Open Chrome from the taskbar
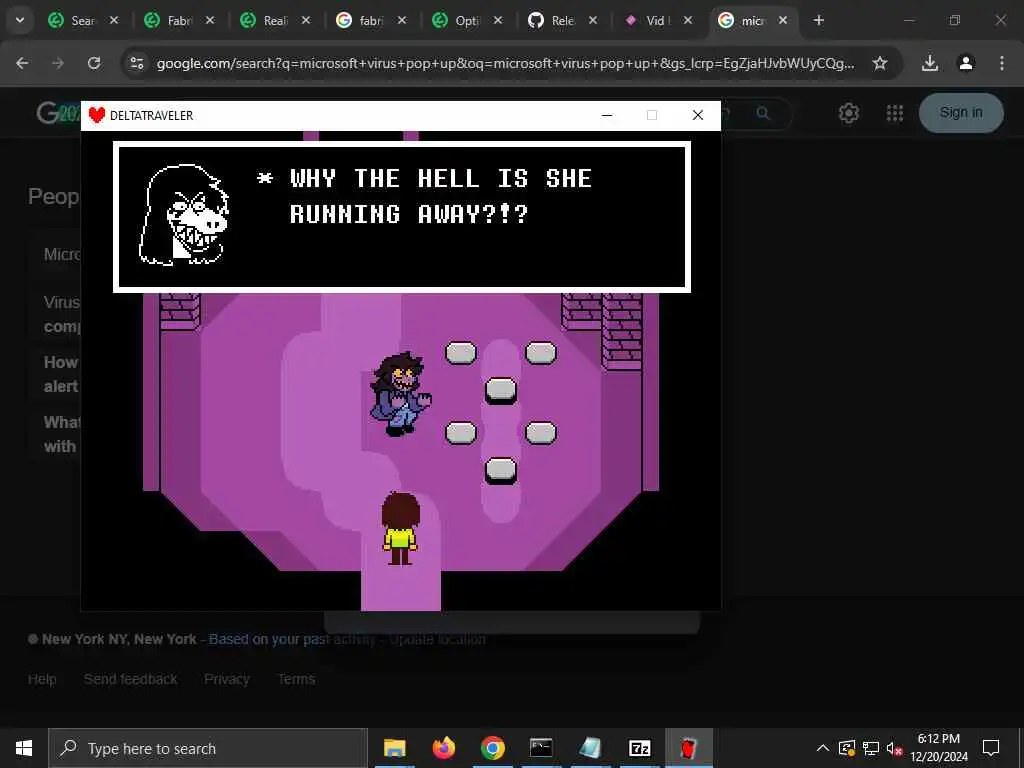This screenshot has height=768, width=1024. (492, 748)
